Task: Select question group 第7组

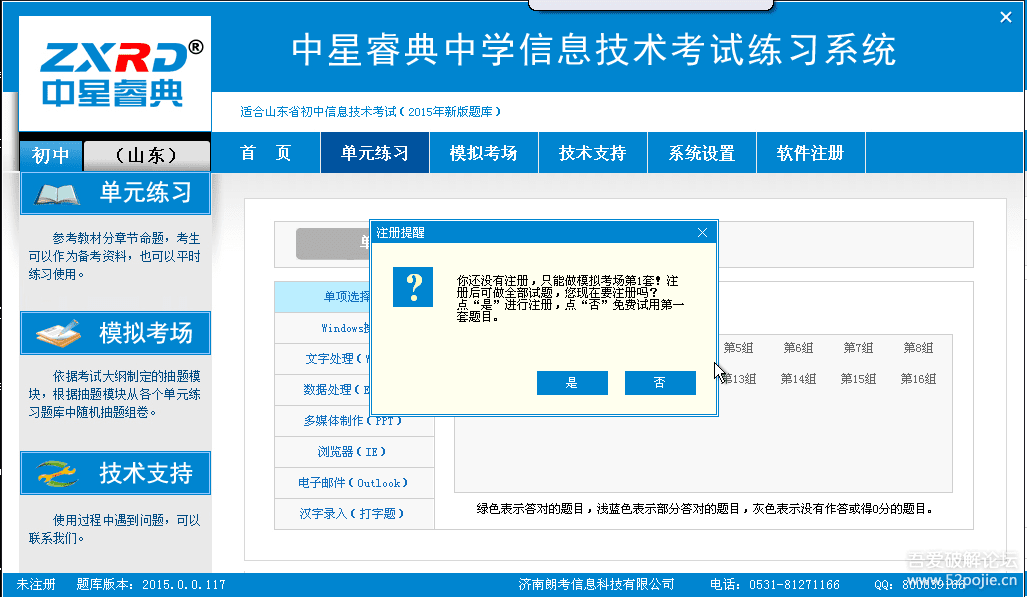Action: coord(858,348)
